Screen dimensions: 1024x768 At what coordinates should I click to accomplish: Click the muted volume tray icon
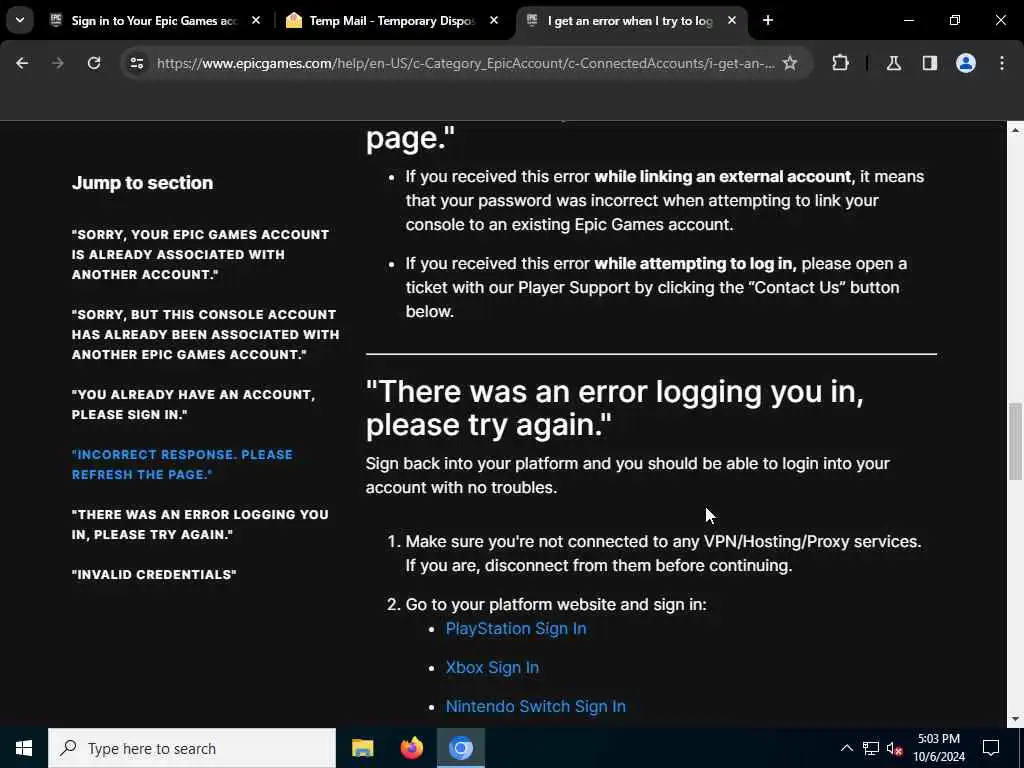tap(895, 748)
